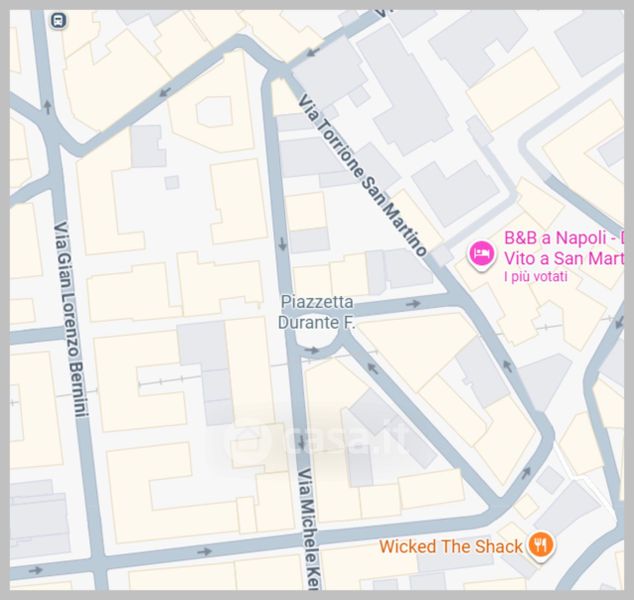
Task: Click the "I più votati" caption
Action: click(536, 277)
